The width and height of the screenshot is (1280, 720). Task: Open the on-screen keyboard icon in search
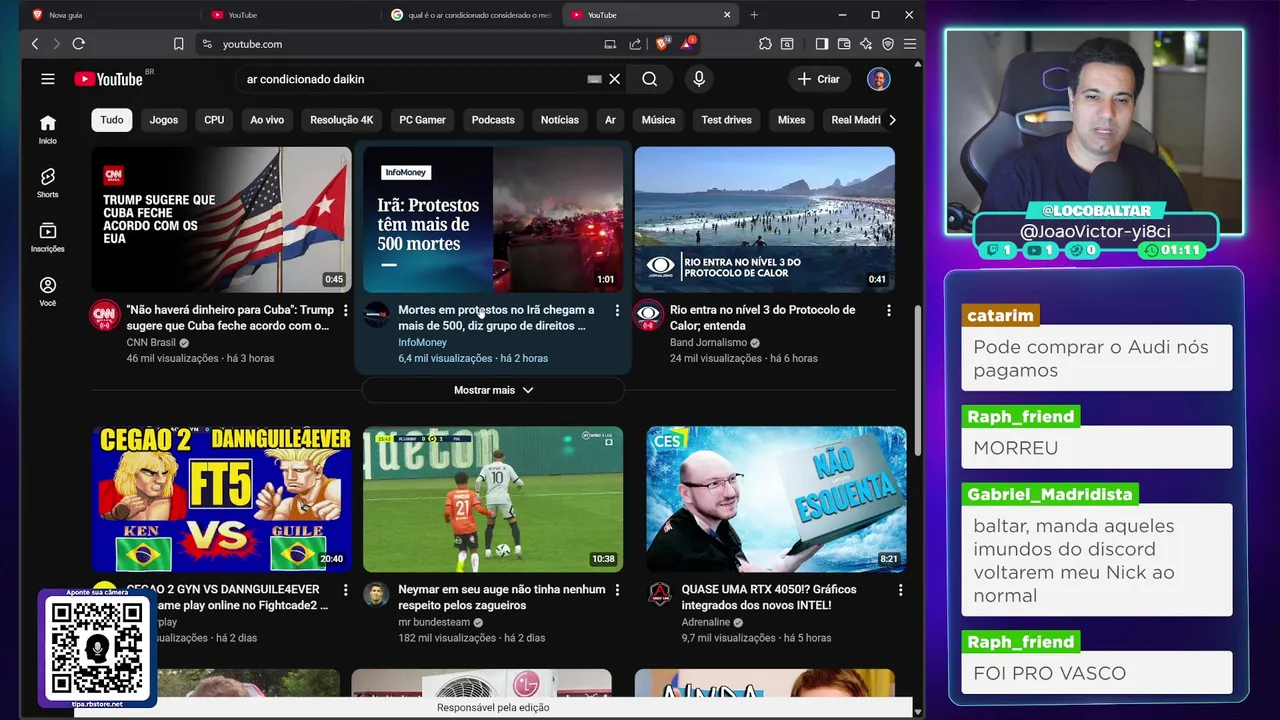[x=595, y=79]
